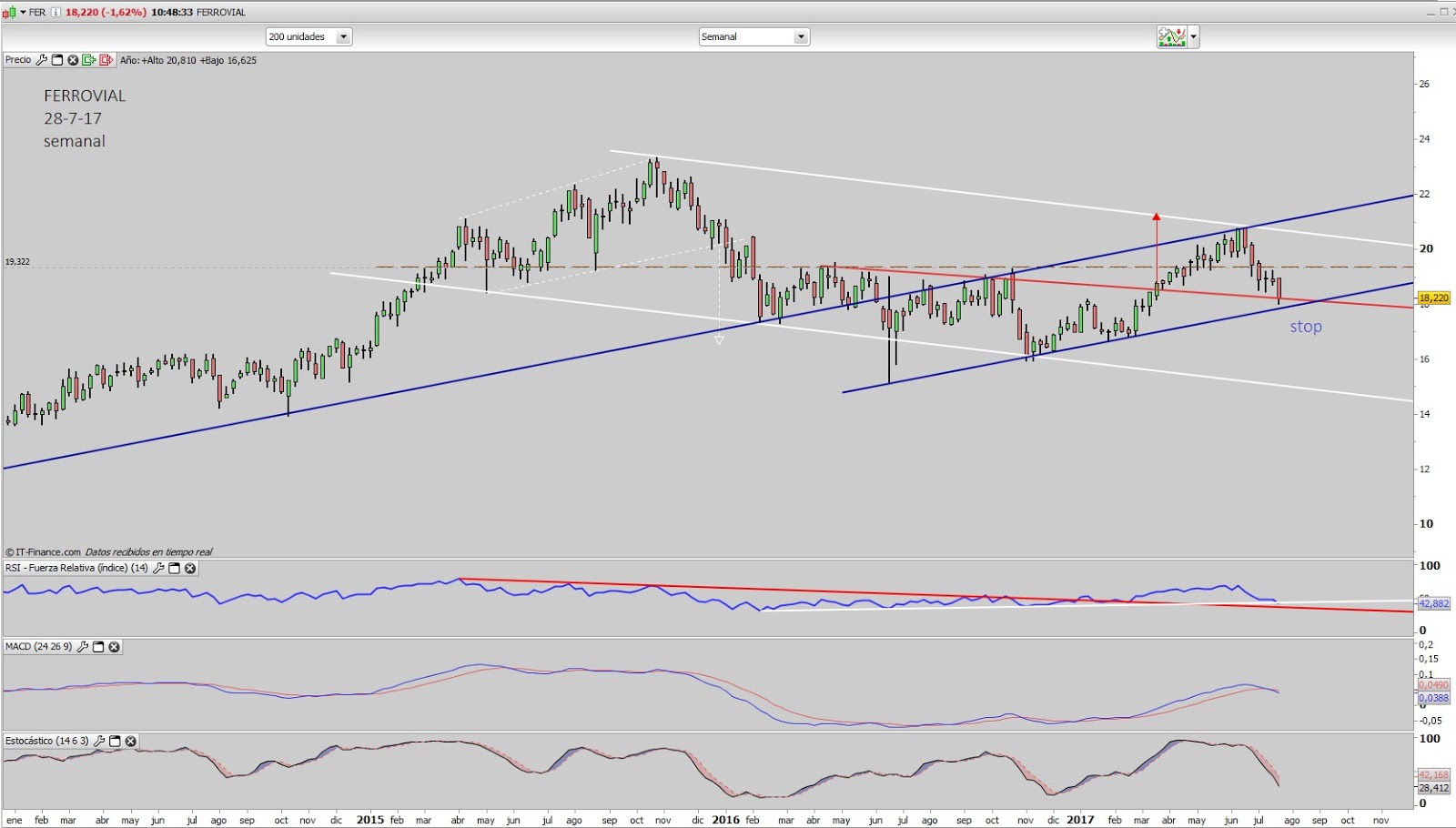Close the RSI indicator panel

190,569
